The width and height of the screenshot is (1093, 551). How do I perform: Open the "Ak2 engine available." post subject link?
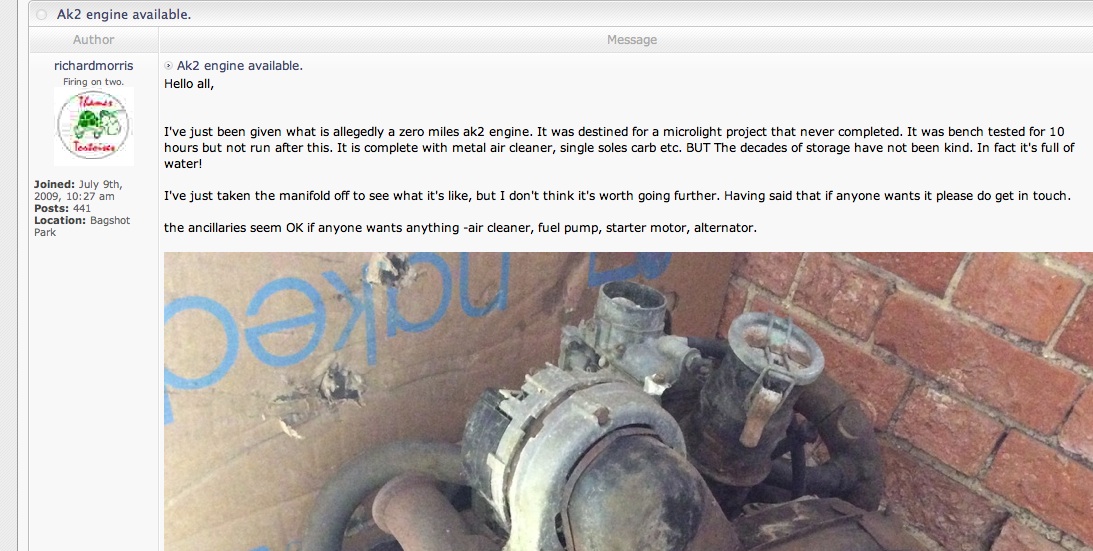(240, 66)
